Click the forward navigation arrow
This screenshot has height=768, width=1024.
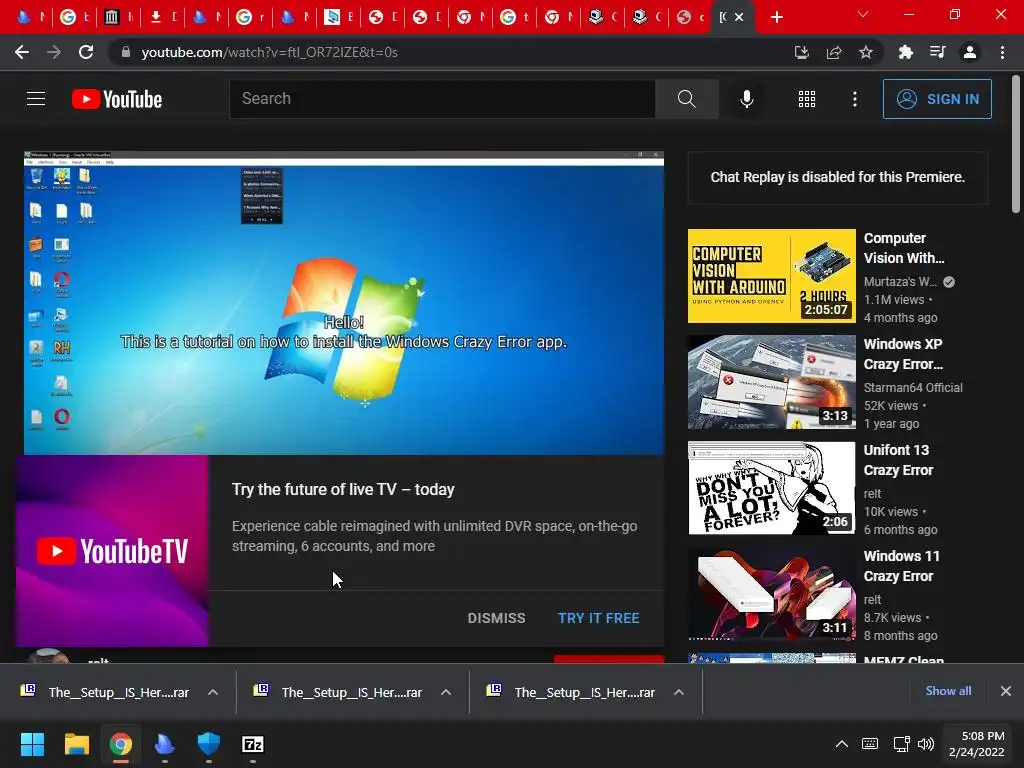coord(54,52)
